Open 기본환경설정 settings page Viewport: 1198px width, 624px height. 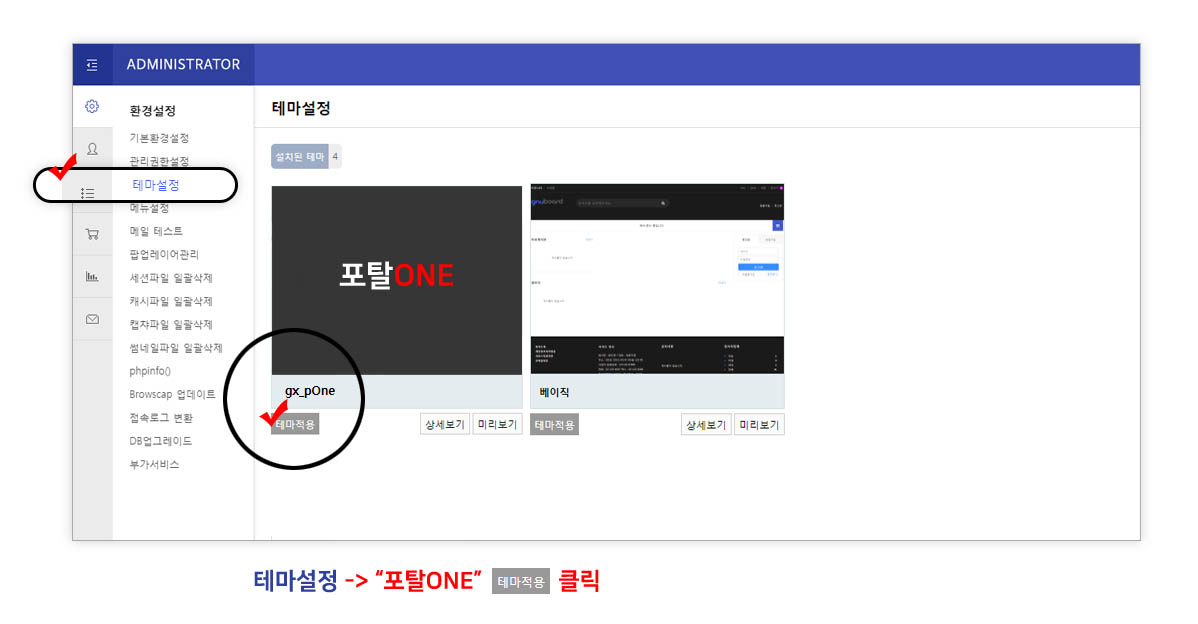pos(161,138)
